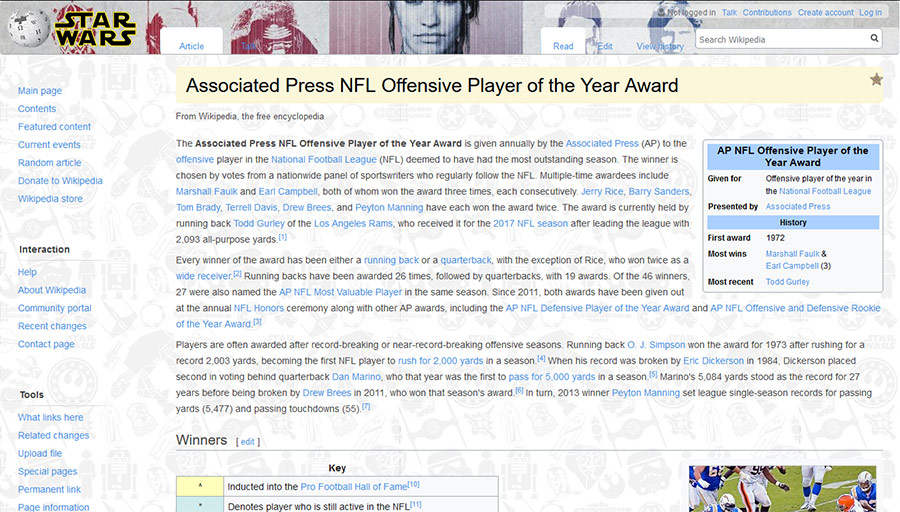Open Random article link
Screen dimensions: 900x512
click(x=49, y=162)
